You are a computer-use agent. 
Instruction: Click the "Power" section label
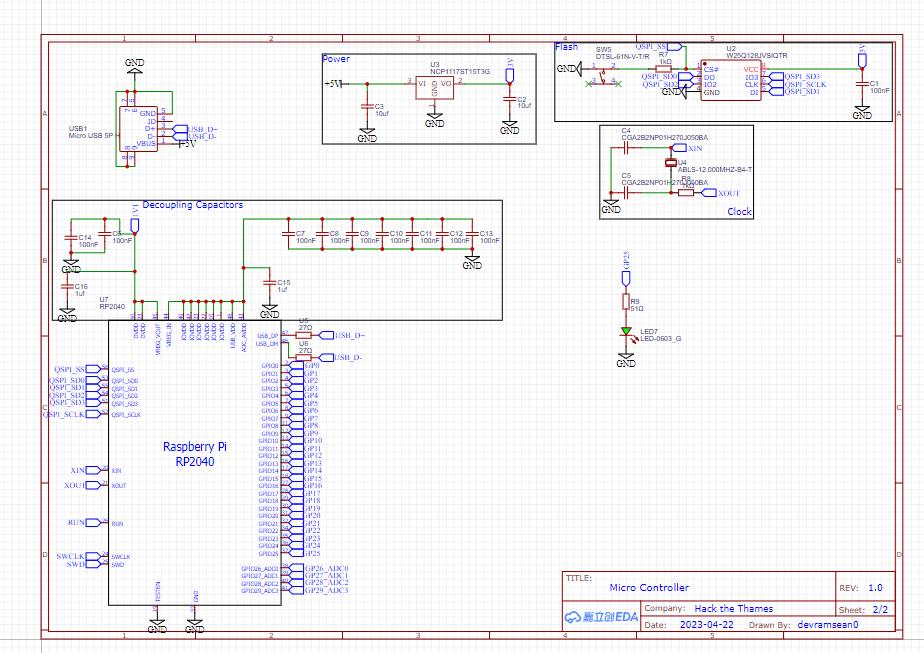(336, 59)
